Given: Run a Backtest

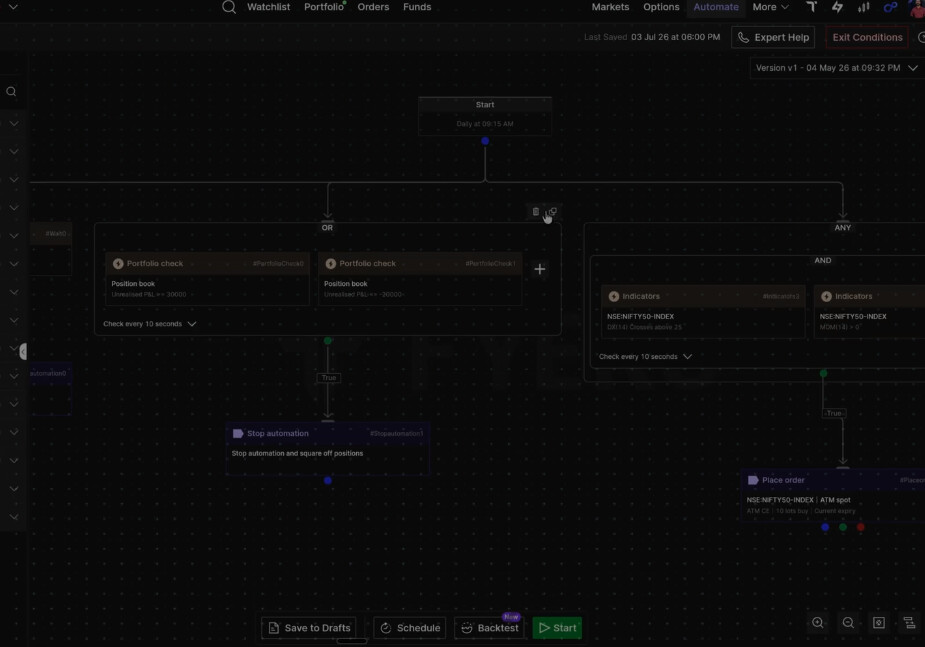Looking at the screenshot, I should click(x=489, y=628).
